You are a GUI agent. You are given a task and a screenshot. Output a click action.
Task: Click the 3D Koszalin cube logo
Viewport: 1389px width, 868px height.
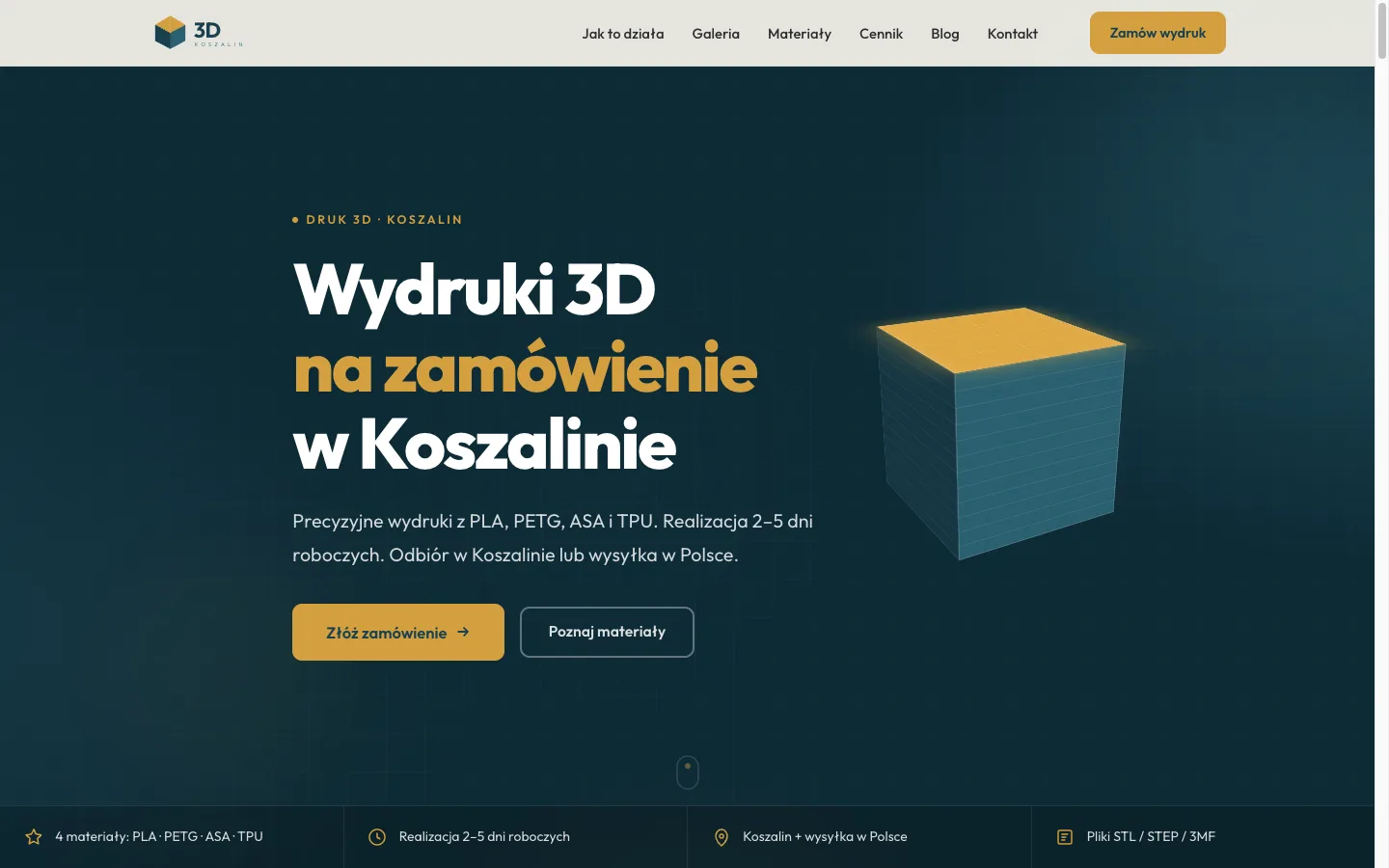tap(199, 33)
